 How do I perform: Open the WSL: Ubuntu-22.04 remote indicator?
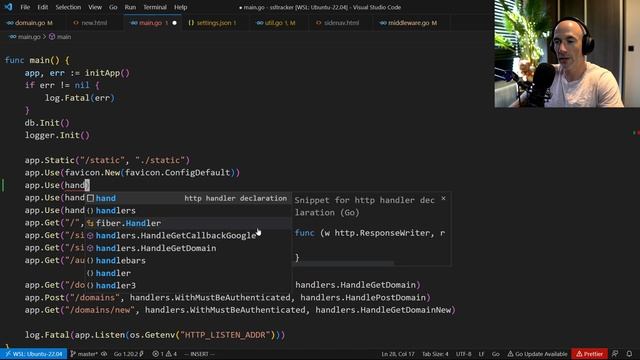[x=34, y=354]
